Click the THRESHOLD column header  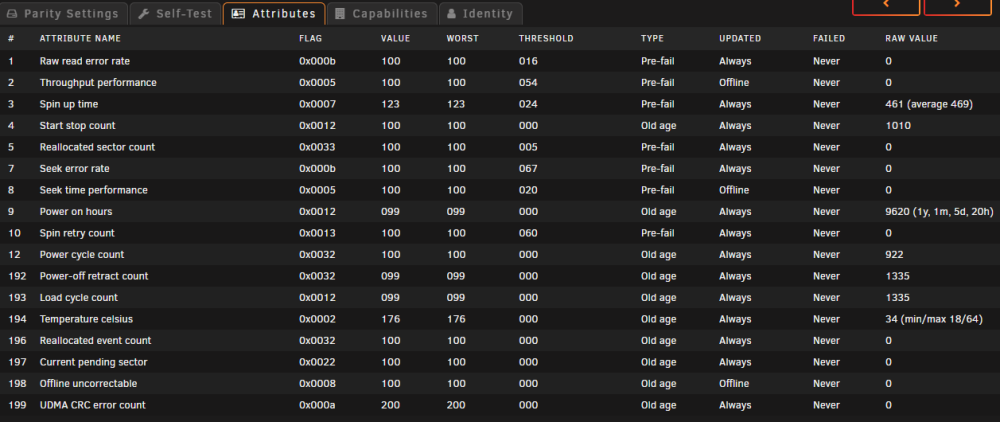pyautogui.click(x=546, y=38)
